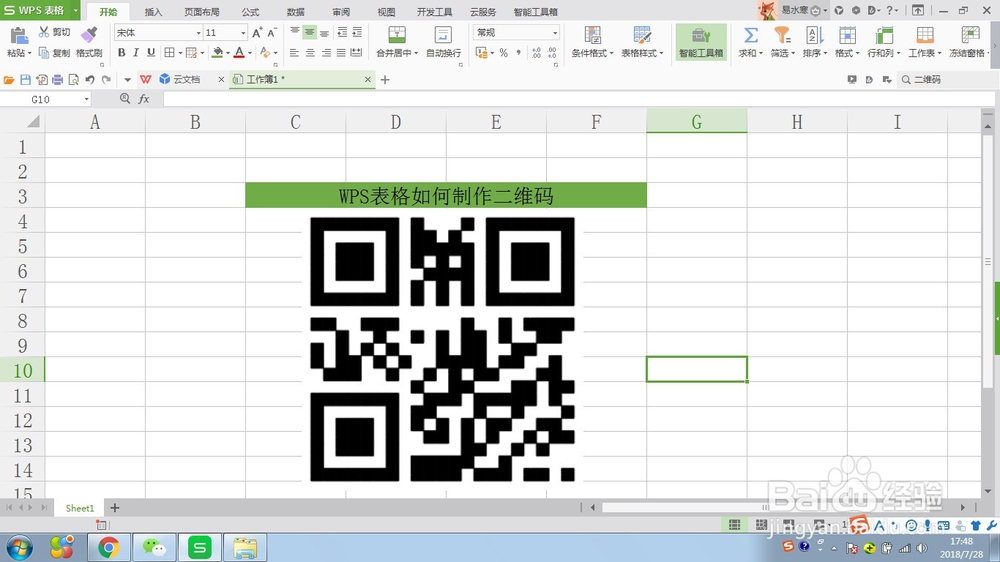Screen dimensions: 1000x562
Task: Click the Wrap Text (自动换行) icon
Action: coord(443,35)
